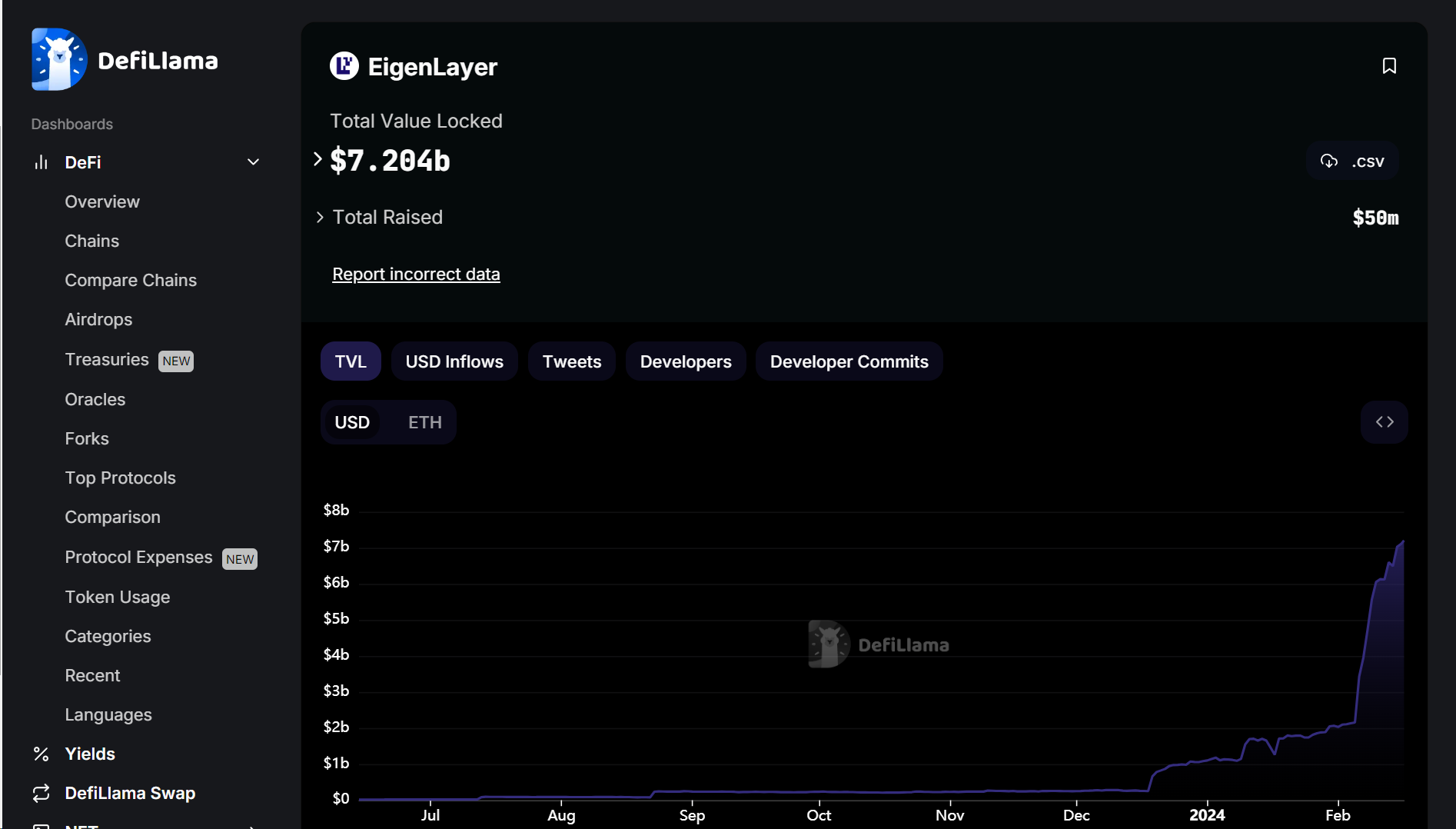Image resolution: width=1456 pixels, height=829 pixels.
Task: Open DefiLlama Swap
Action: point(130,794)
